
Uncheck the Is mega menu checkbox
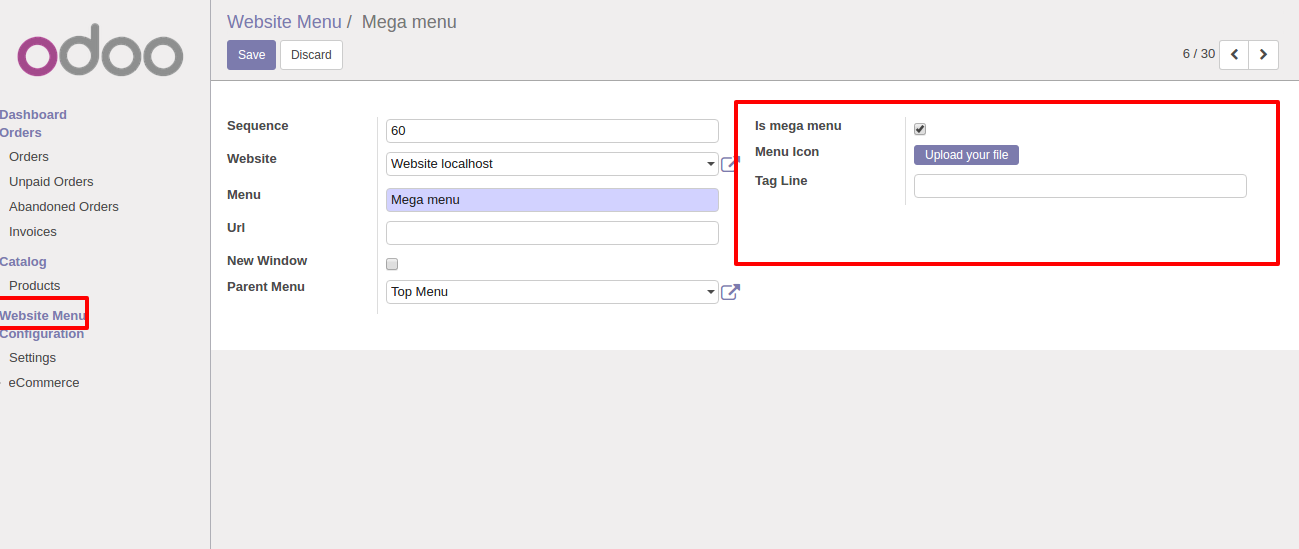[920, 129]
